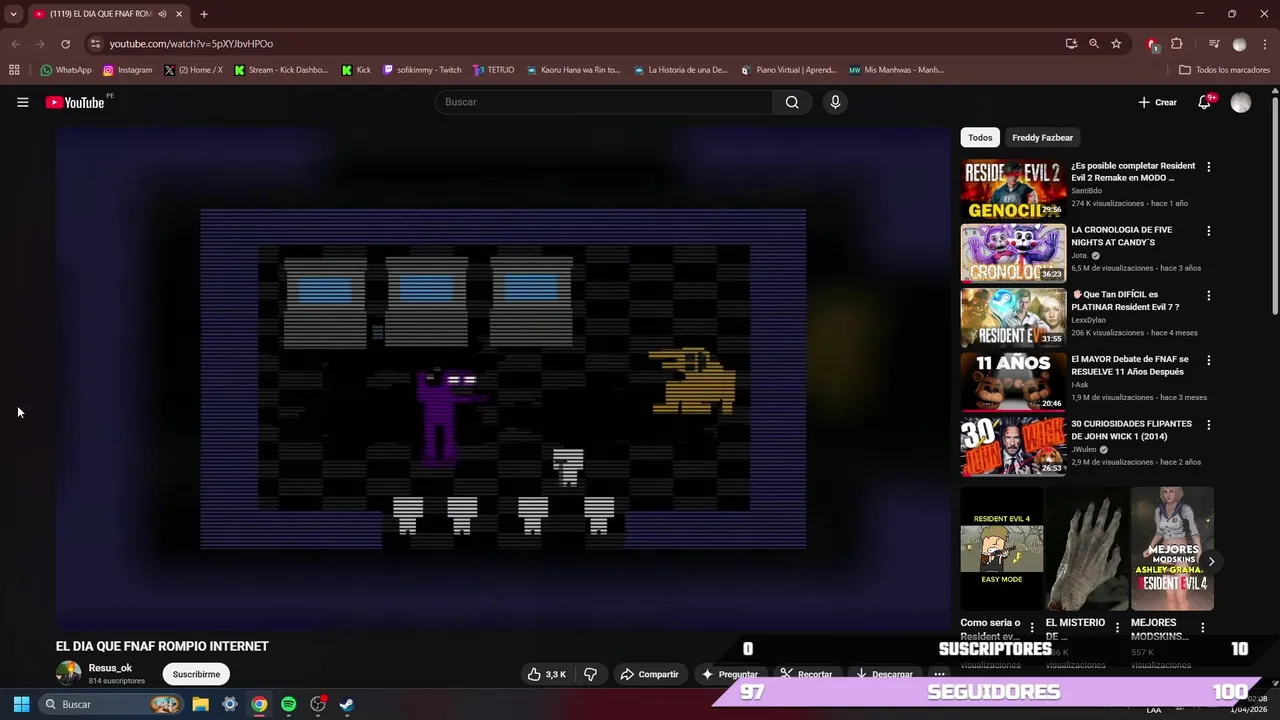Open the 11 Años FNAF debate thumbnail
This screenshot has height=720, width=1280.
click(x=1013, y=382)
